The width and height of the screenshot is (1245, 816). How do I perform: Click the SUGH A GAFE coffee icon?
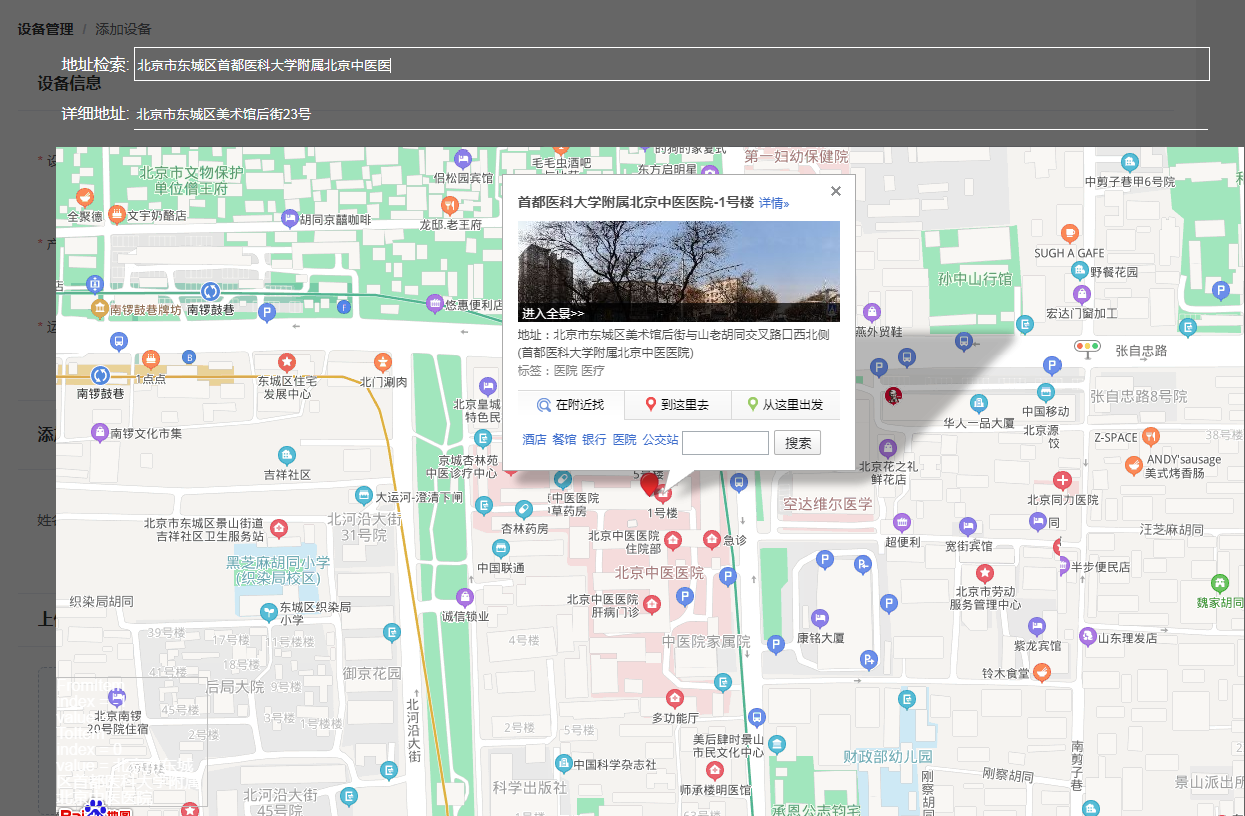[x=1070, y=234]
